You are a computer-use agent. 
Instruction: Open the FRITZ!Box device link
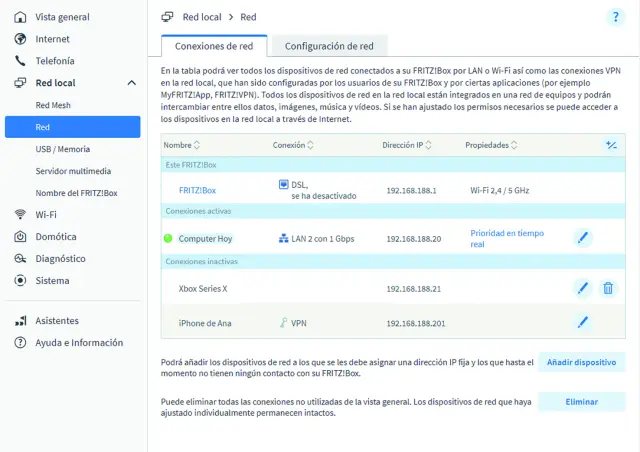click(197, 190)
